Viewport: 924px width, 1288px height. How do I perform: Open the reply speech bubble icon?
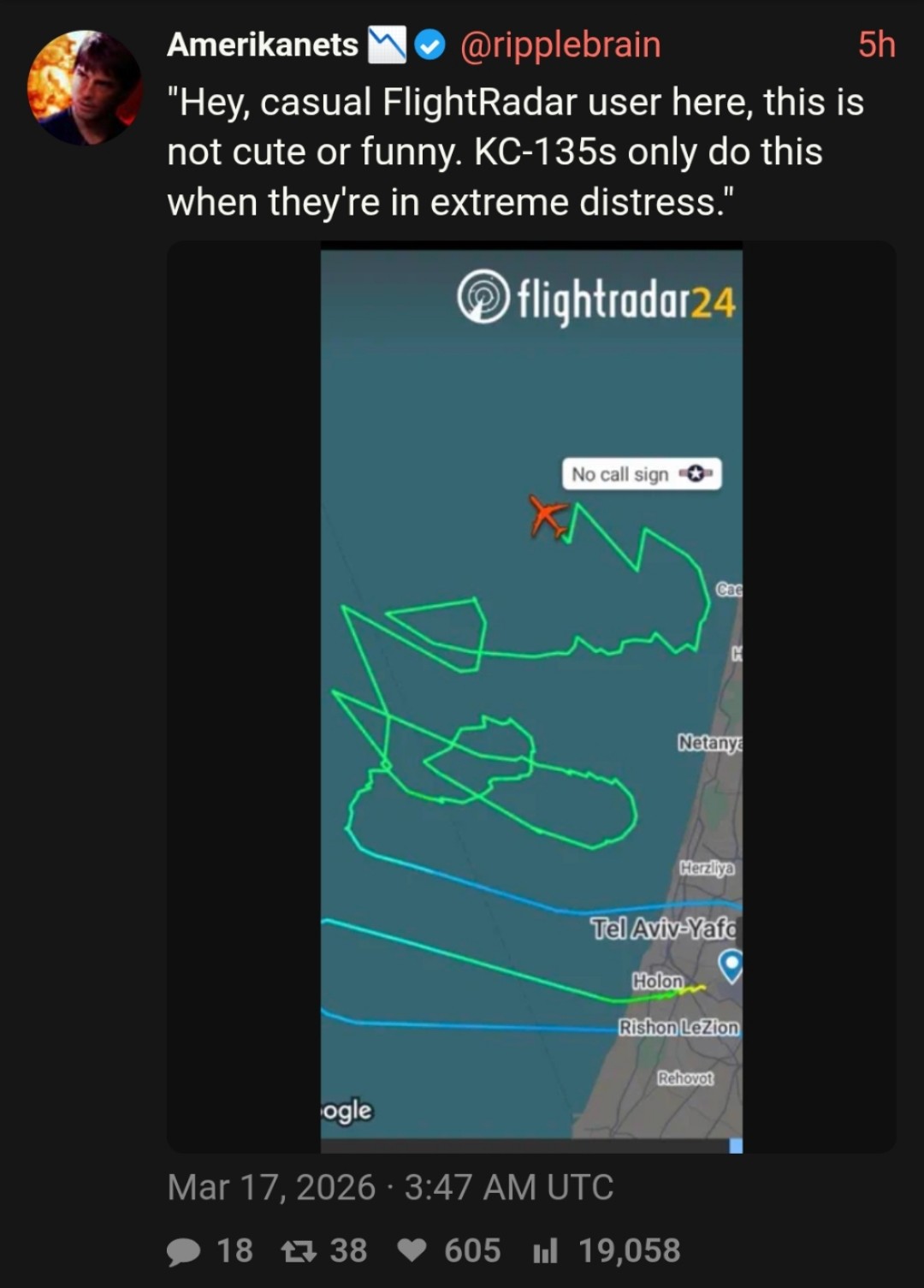(183, 1252)
